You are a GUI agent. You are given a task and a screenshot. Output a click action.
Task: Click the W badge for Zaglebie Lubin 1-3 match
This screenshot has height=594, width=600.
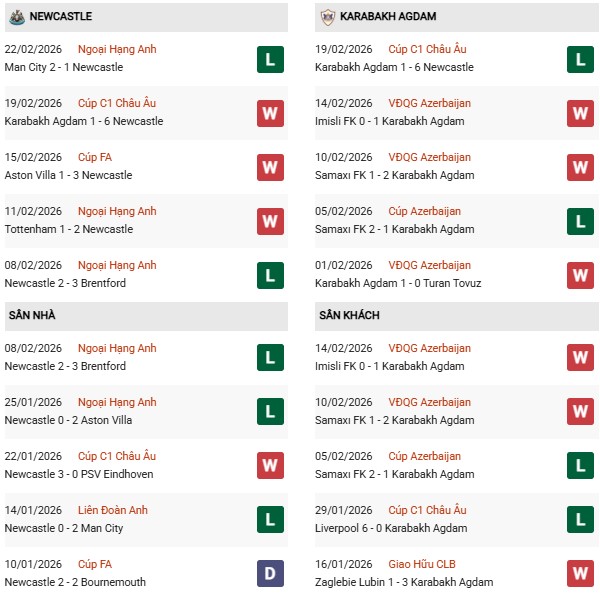pos(580,574)
